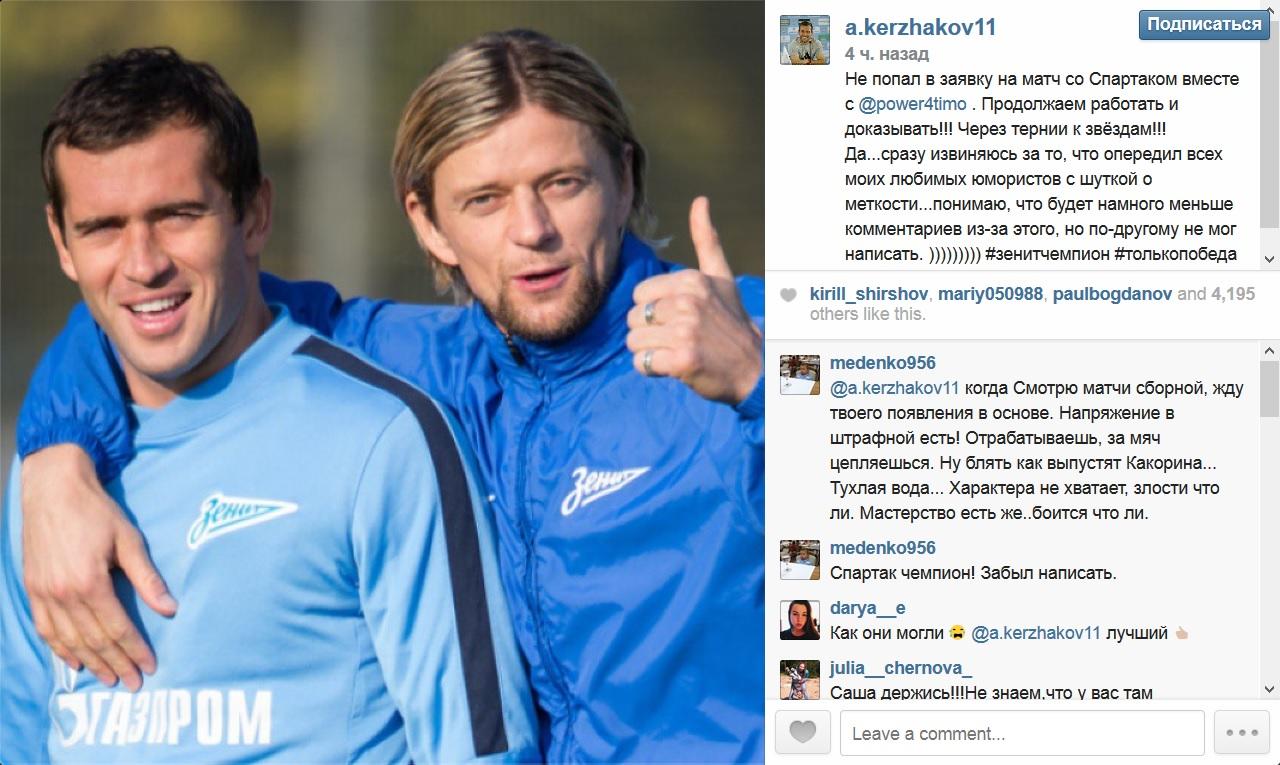The image size is (1280, 765).
Task: Focus the Leave a comment field
Action: 1022,733
